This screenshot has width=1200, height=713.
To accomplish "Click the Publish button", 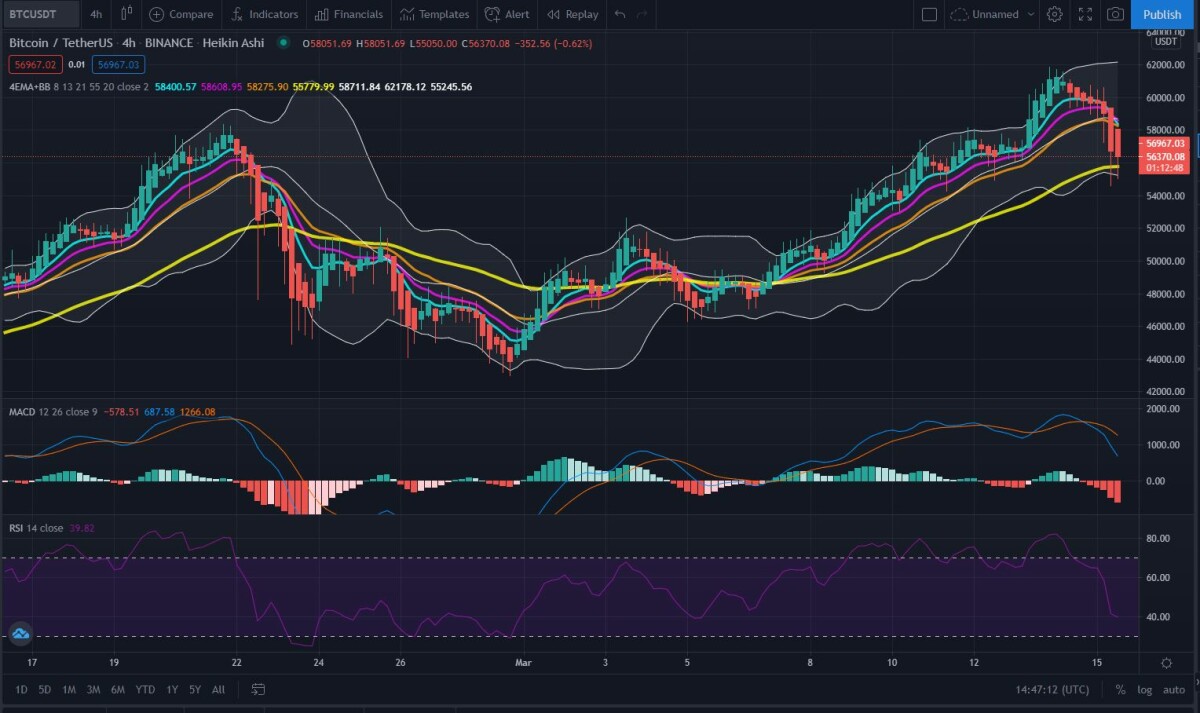I will tap(1161, 14).
